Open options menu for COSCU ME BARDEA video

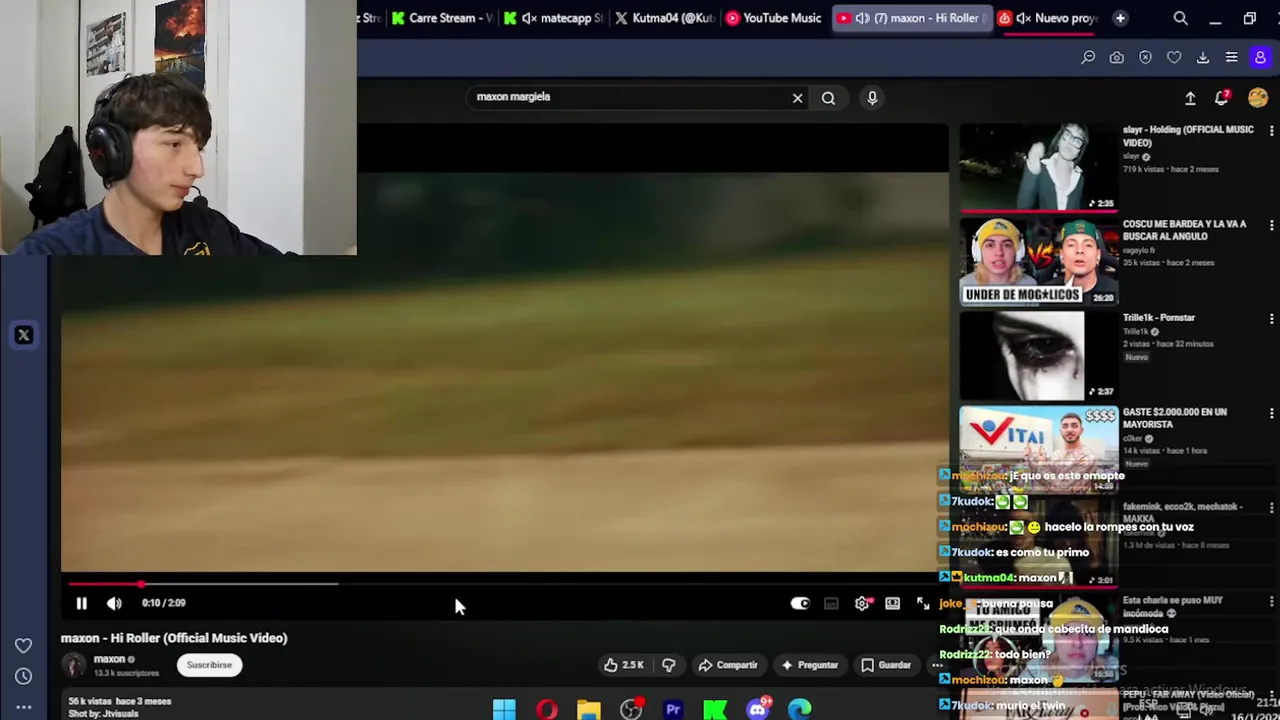tap(1271, 225)
